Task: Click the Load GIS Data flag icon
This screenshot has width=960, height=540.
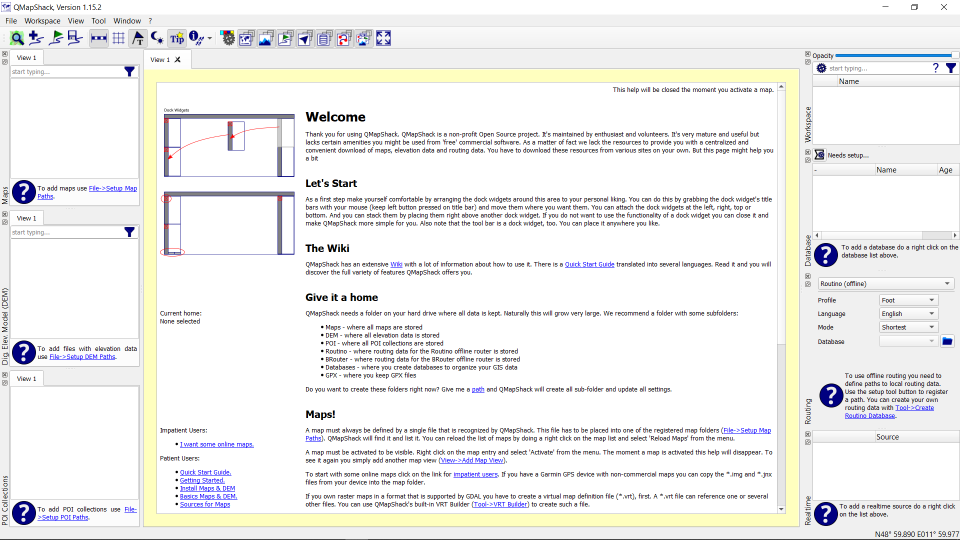Action: coord(56,39)
